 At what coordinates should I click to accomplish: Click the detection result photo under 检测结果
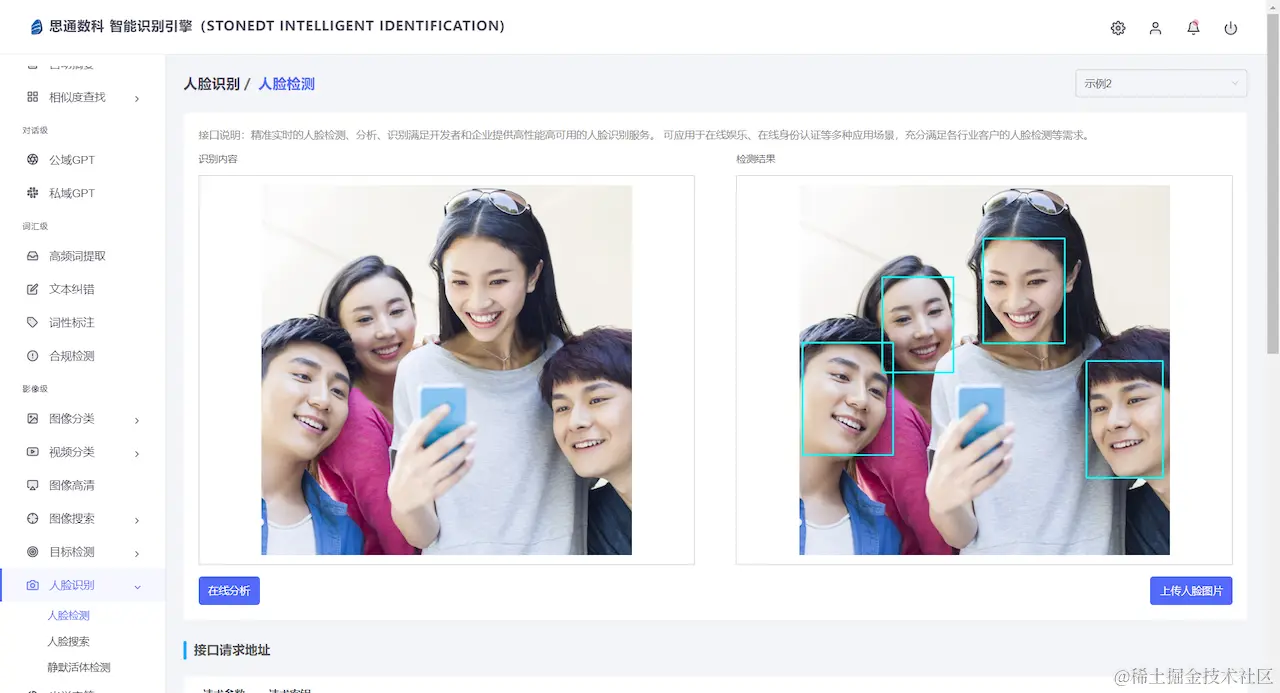(985, 370)
